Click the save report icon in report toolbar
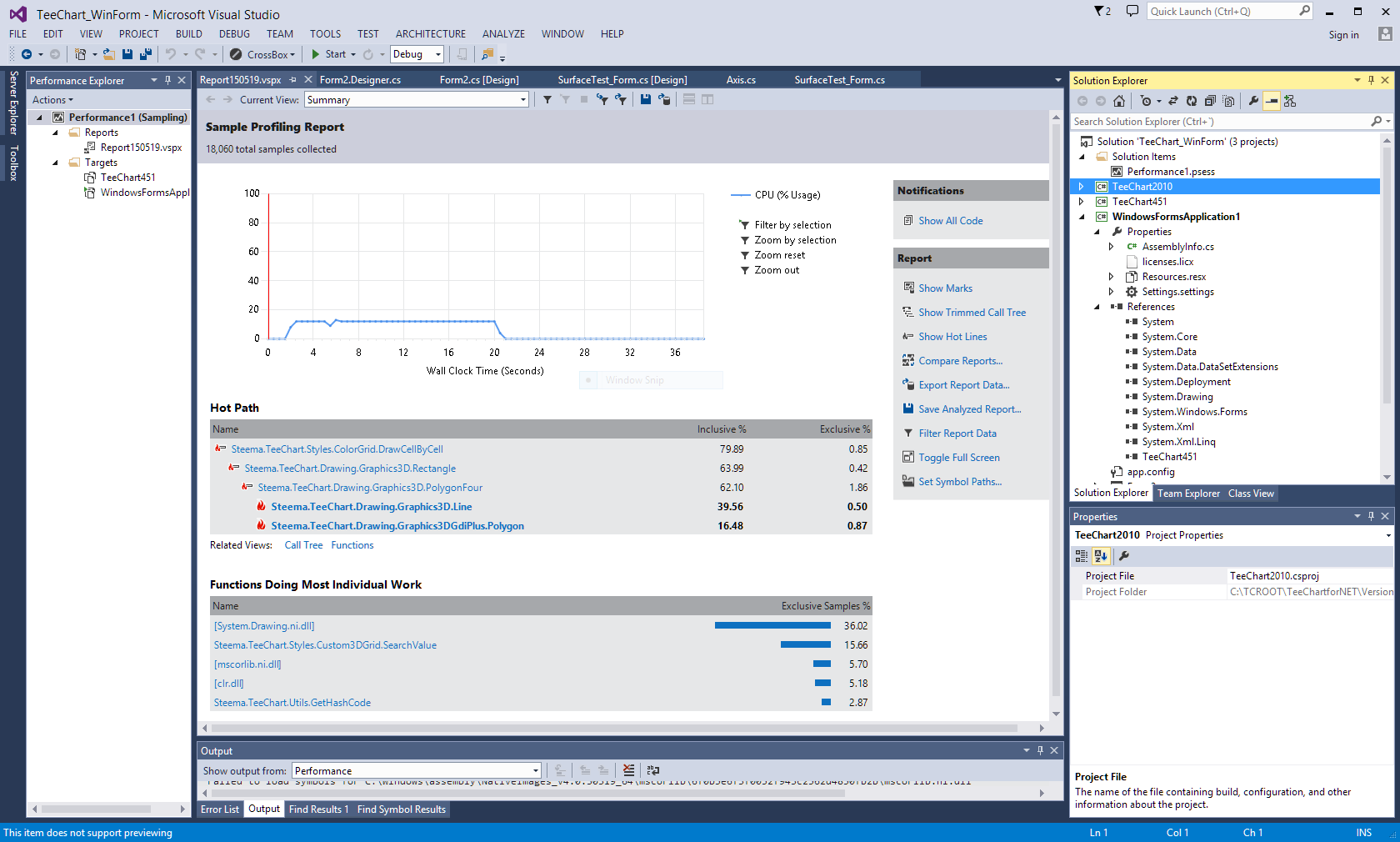Screen dimensions: 1400x842 pos(645,99)
